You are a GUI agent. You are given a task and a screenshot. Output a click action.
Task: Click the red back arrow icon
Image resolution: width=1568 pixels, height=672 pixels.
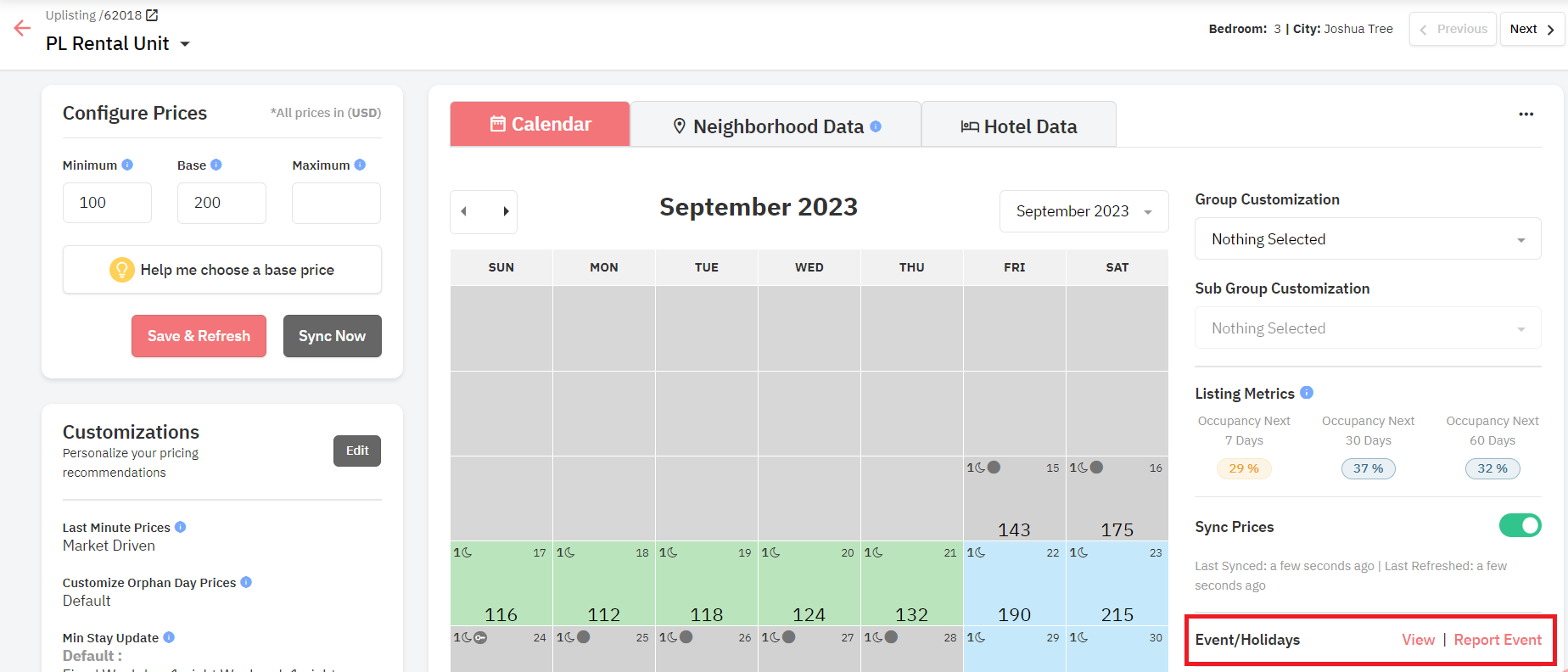tap(22, 28)
